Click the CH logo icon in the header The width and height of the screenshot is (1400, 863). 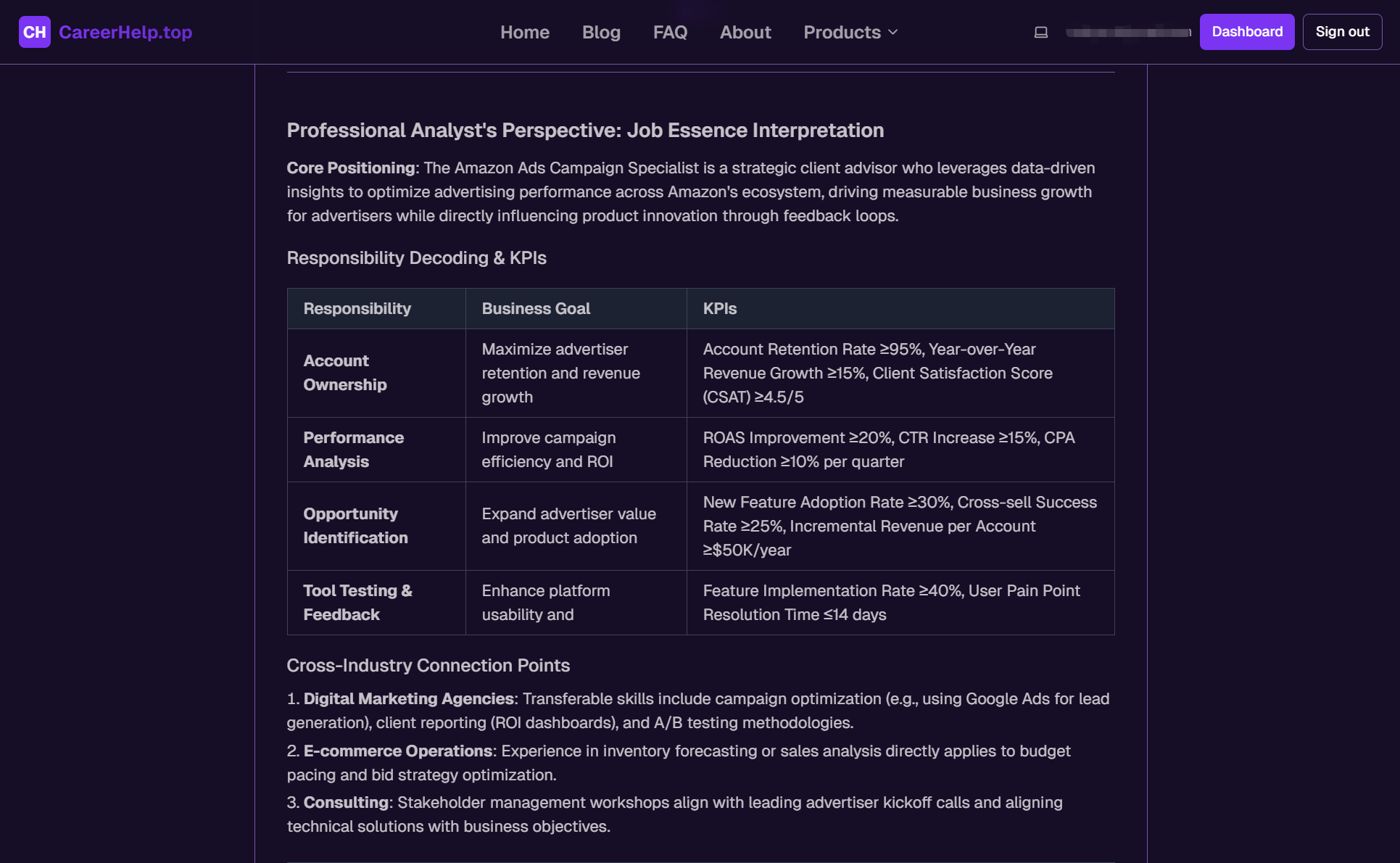pyautogui.click(x=34, y=31)
